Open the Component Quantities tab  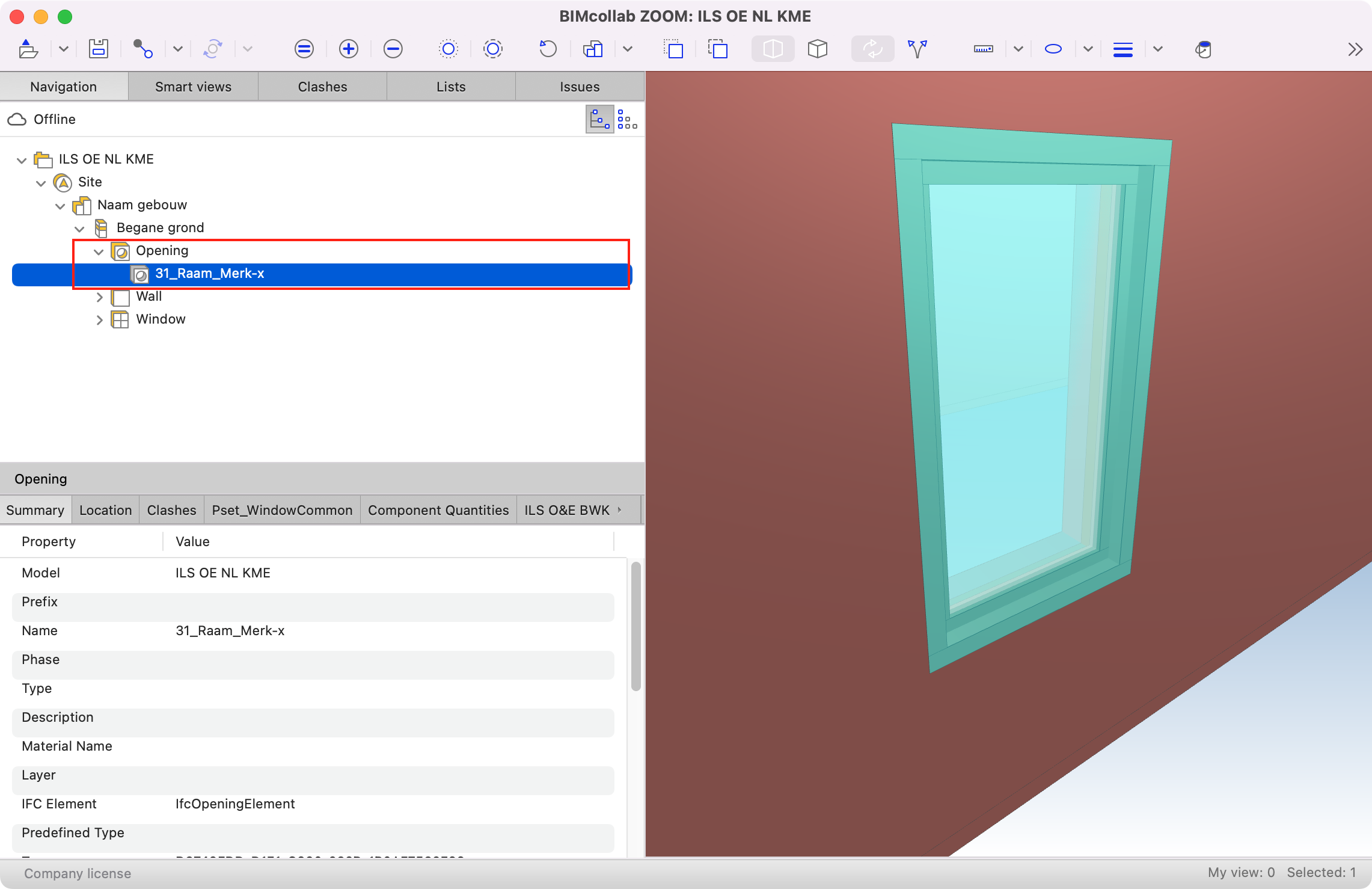(438, 510)
